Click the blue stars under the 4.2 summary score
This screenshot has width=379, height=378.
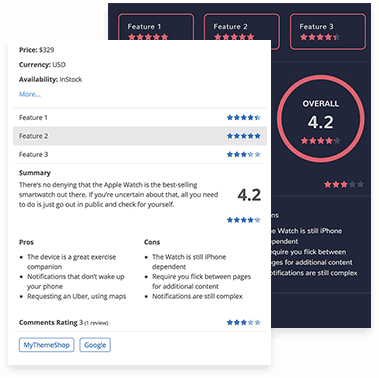[x=244, y=220]
